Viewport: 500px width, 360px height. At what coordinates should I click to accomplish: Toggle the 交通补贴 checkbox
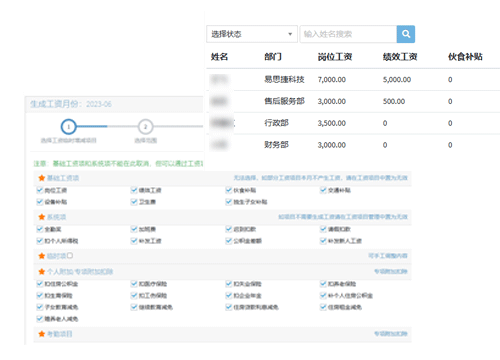coord(323,190)
